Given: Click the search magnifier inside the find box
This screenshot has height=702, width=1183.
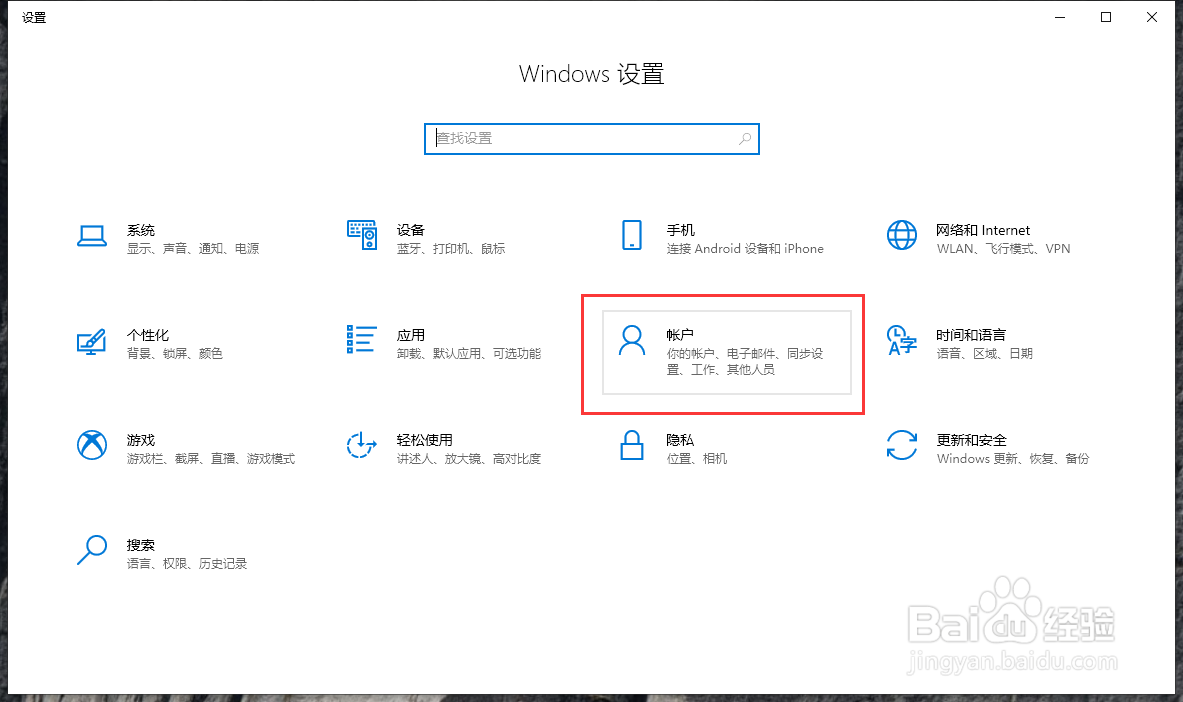Looking at the screenshot, I should coord(744,139).
